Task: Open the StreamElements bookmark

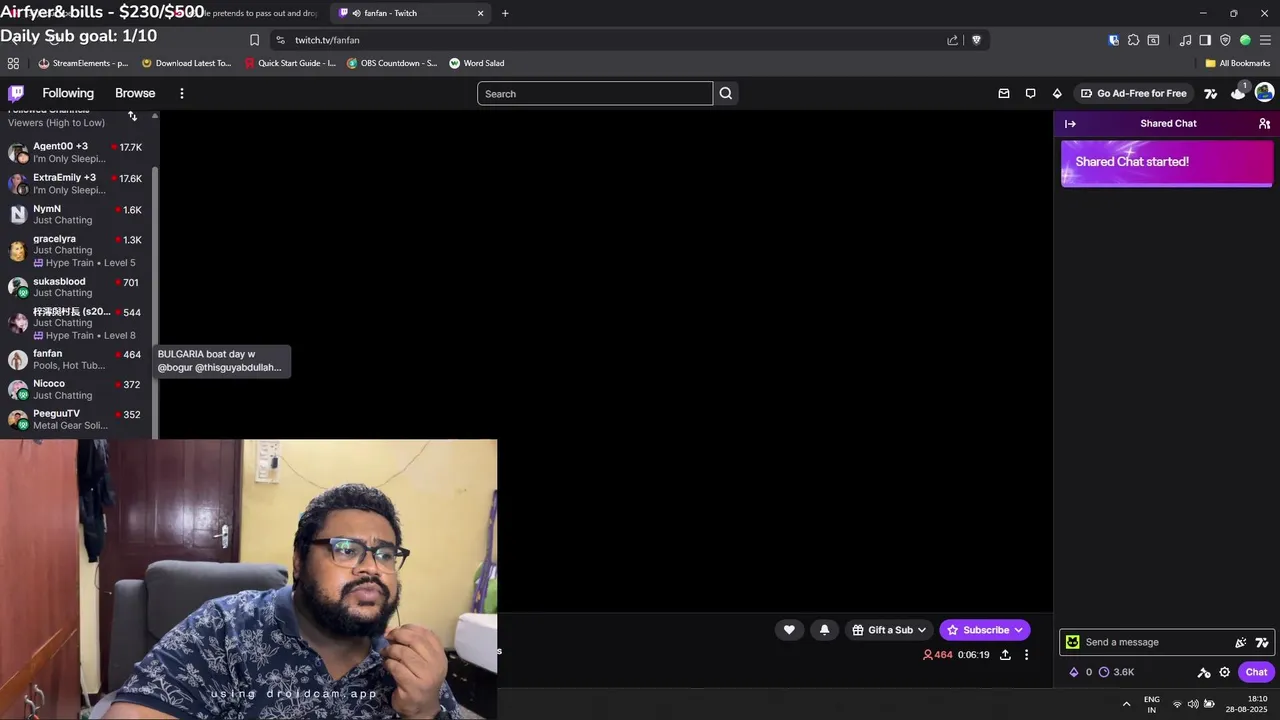Action: 83,63
